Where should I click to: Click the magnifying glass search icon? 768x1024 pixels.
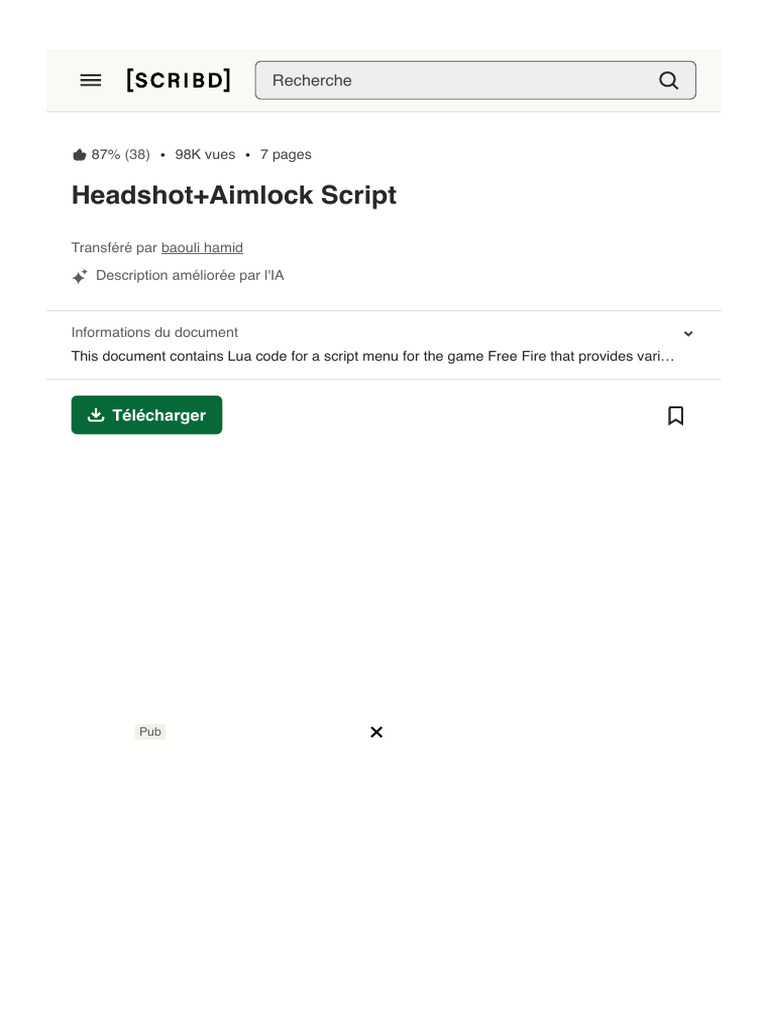668,80
